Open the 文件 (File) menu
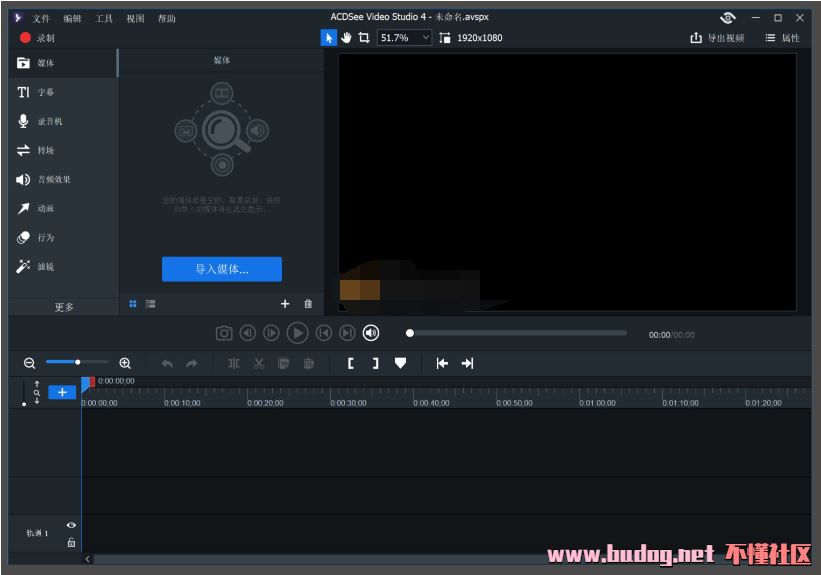Screen dimensions: 821x575 click(x=41, y=18)
